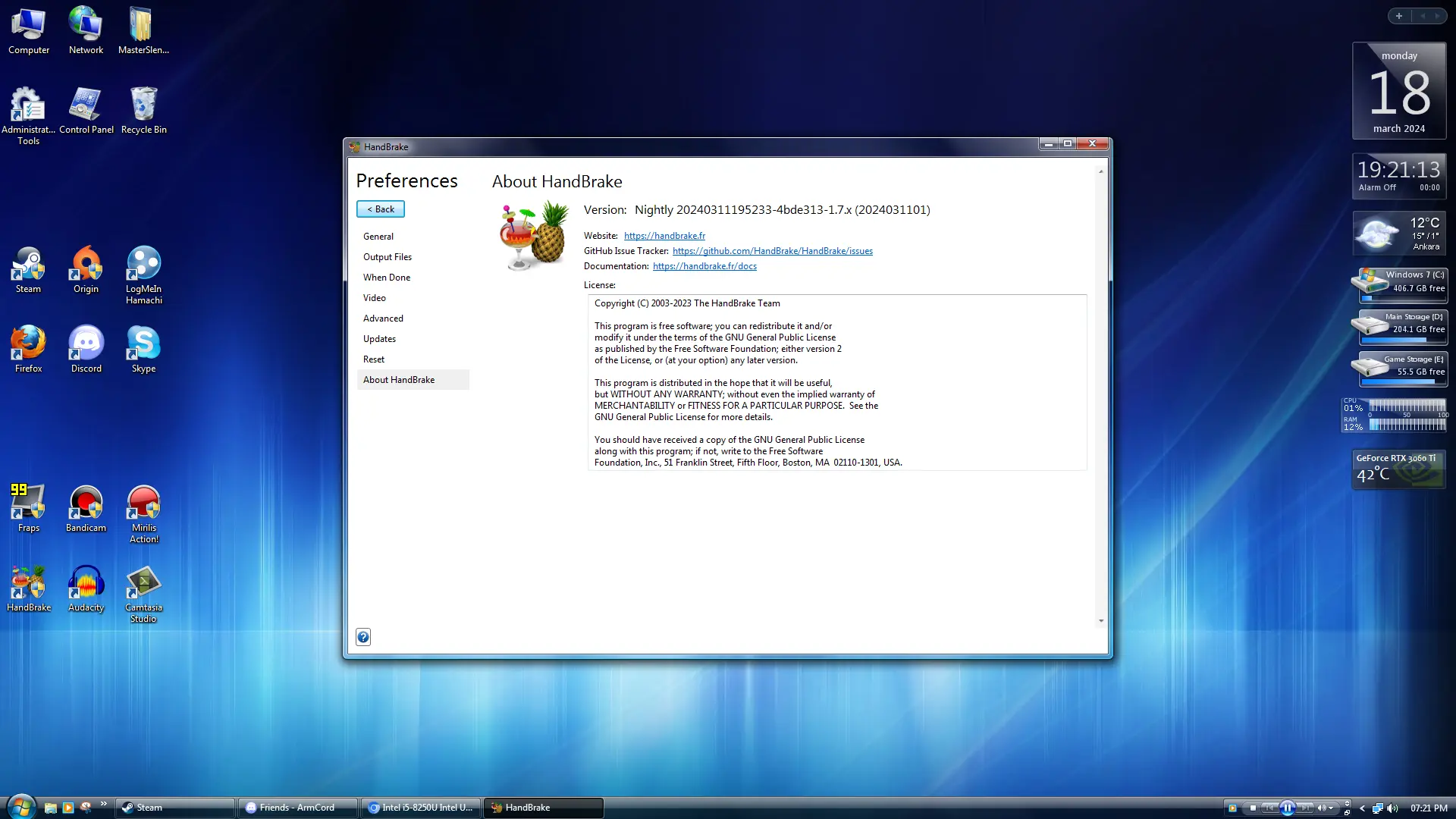Expand the quick launch overflow chevron
The height and width of the screenshot is (819, 1456).
[x=103, y=804]
